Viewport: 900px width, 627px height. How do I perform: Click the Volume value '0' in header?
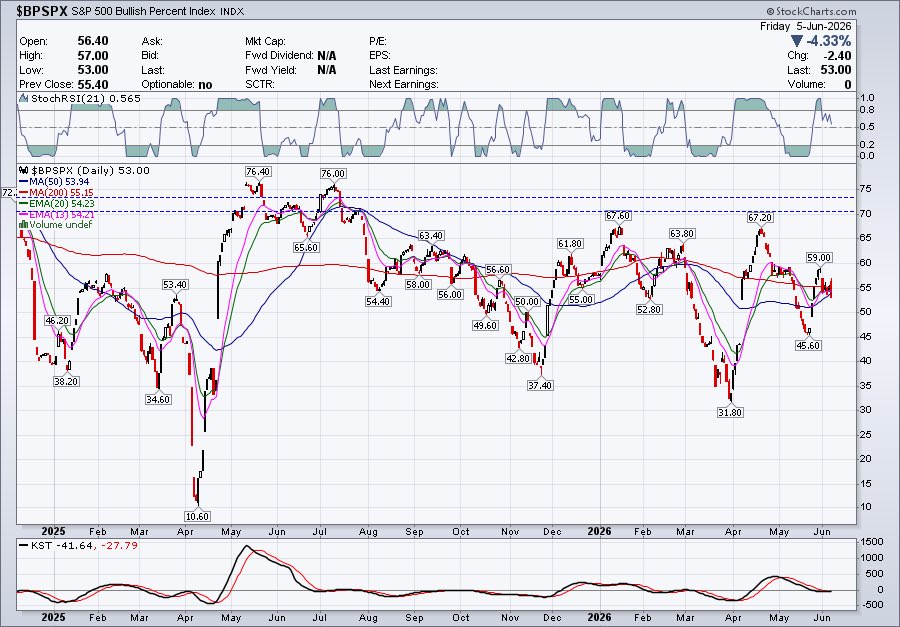(848, 84)
